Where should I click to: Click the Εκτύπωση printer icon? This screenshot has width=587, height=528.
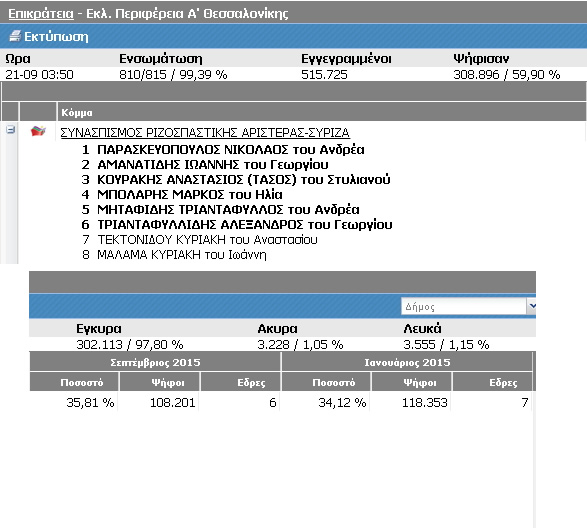15,36
